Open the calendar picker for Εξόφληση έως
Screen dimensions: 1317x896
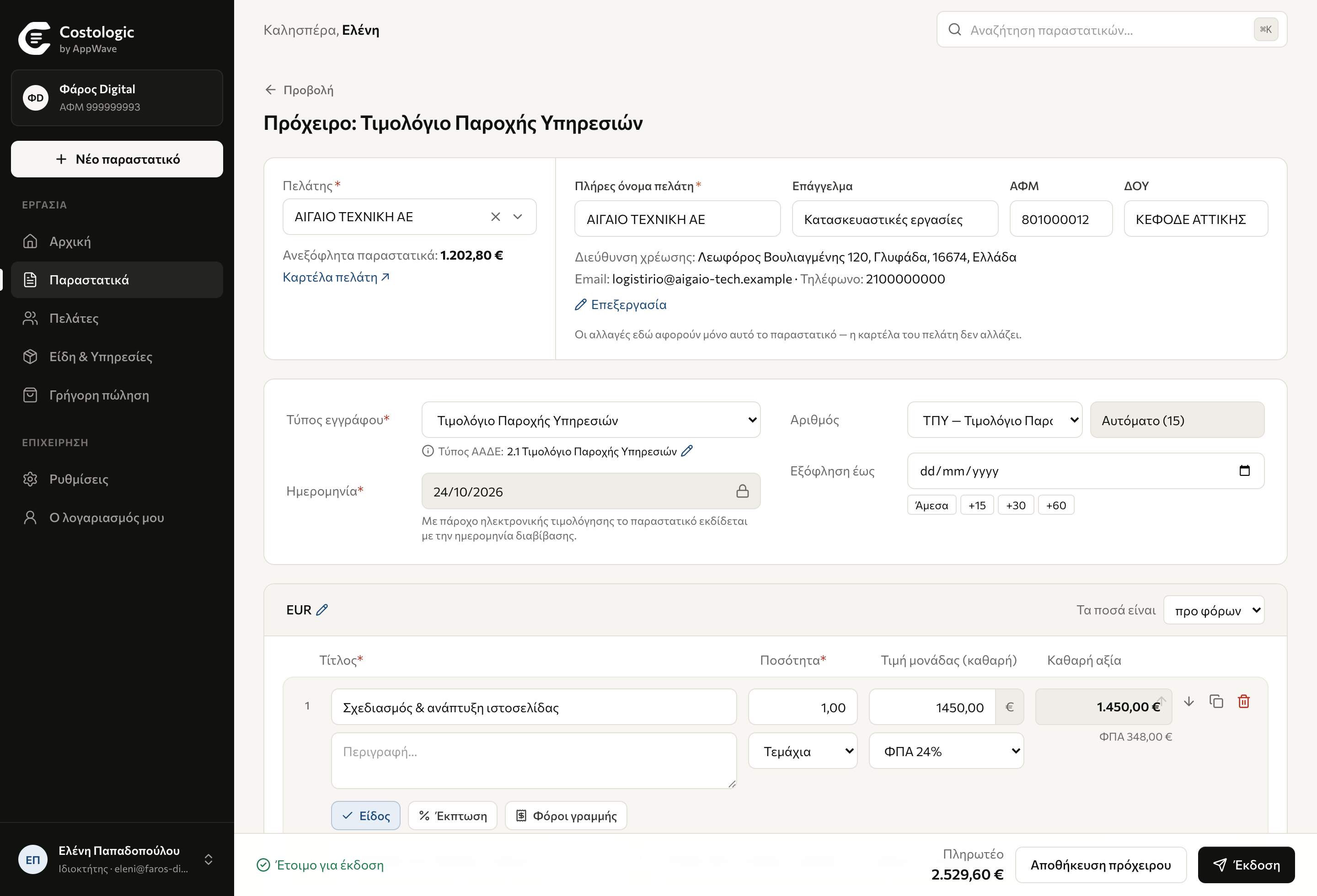(1244, 471)
